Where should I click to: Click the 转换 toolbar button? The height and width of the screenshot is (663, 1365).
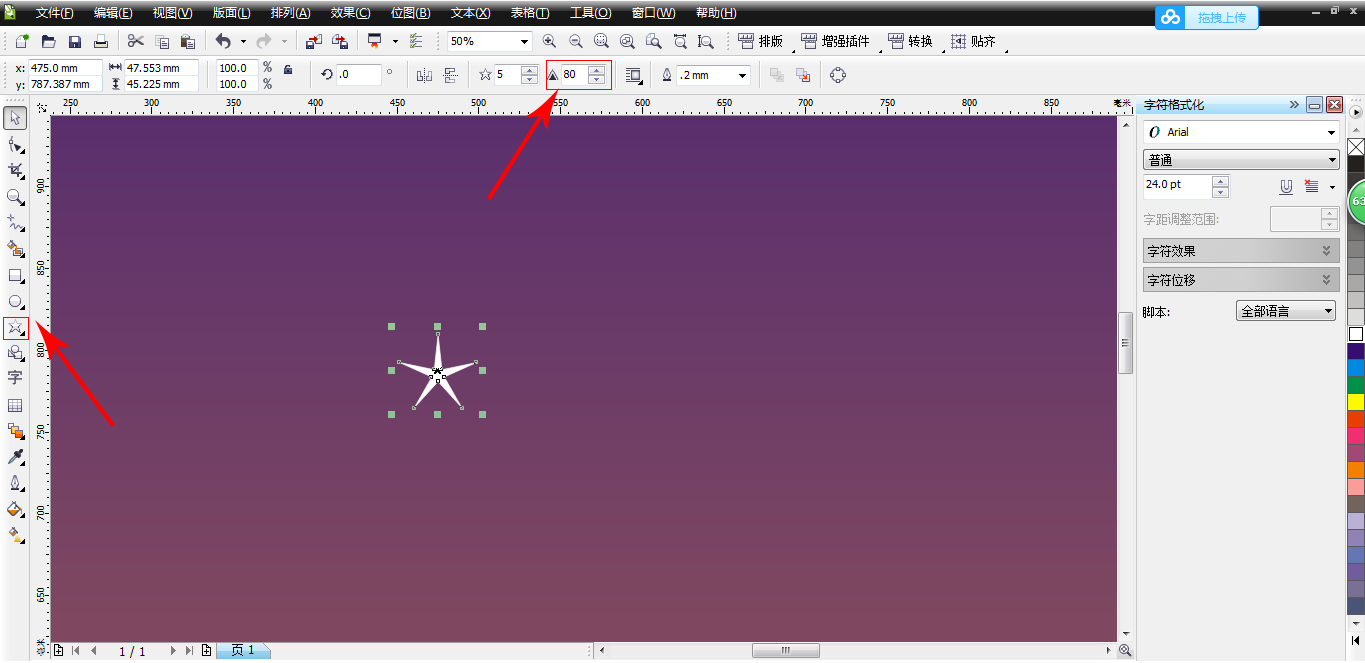(910, 41)
